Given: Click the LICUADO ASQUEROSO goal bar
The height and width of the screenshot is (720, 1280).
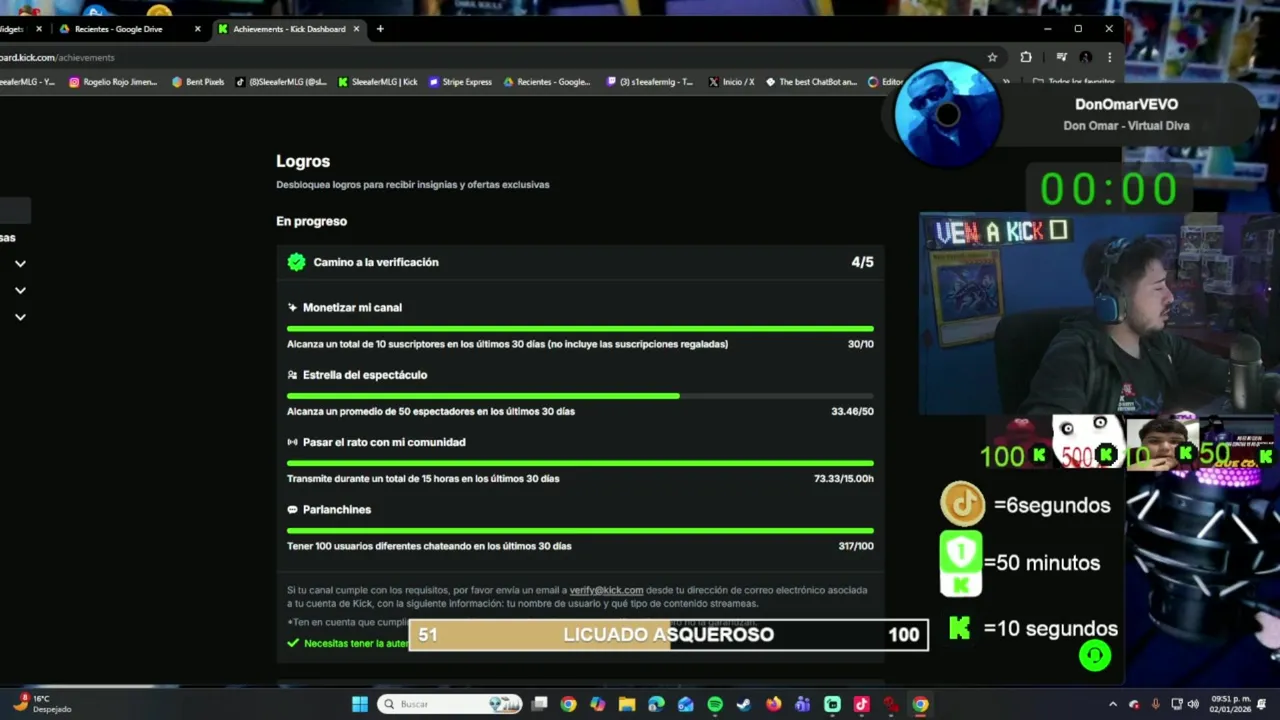Looking at the screenshot, I should 669,634.
